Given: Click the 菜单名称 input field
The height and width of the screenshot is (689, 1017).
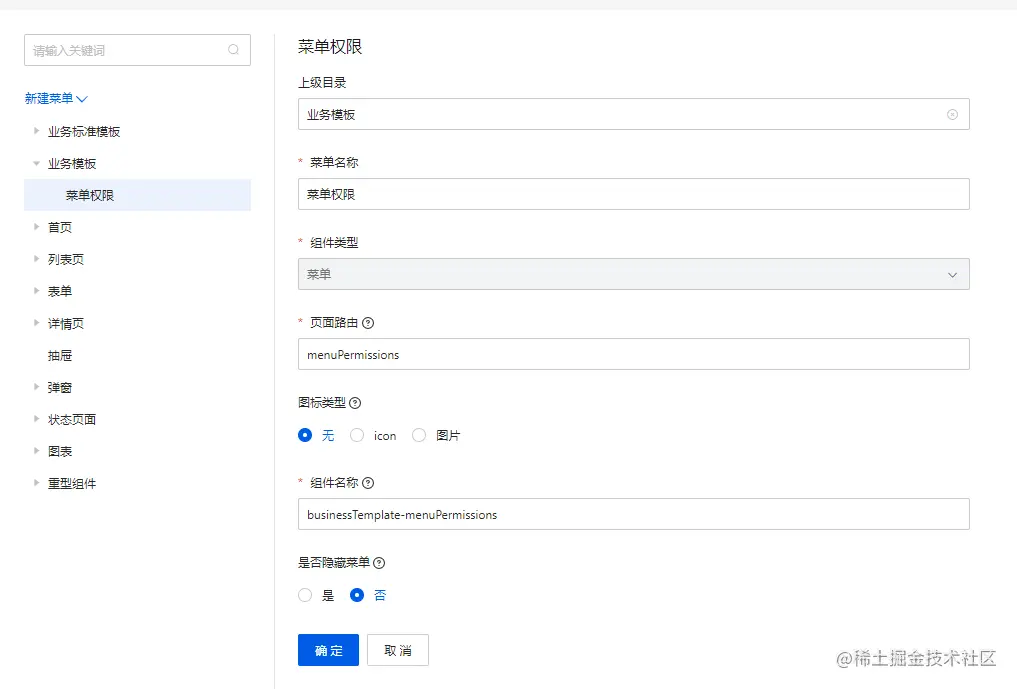Looking at the screenshot, I should point(634,194).
